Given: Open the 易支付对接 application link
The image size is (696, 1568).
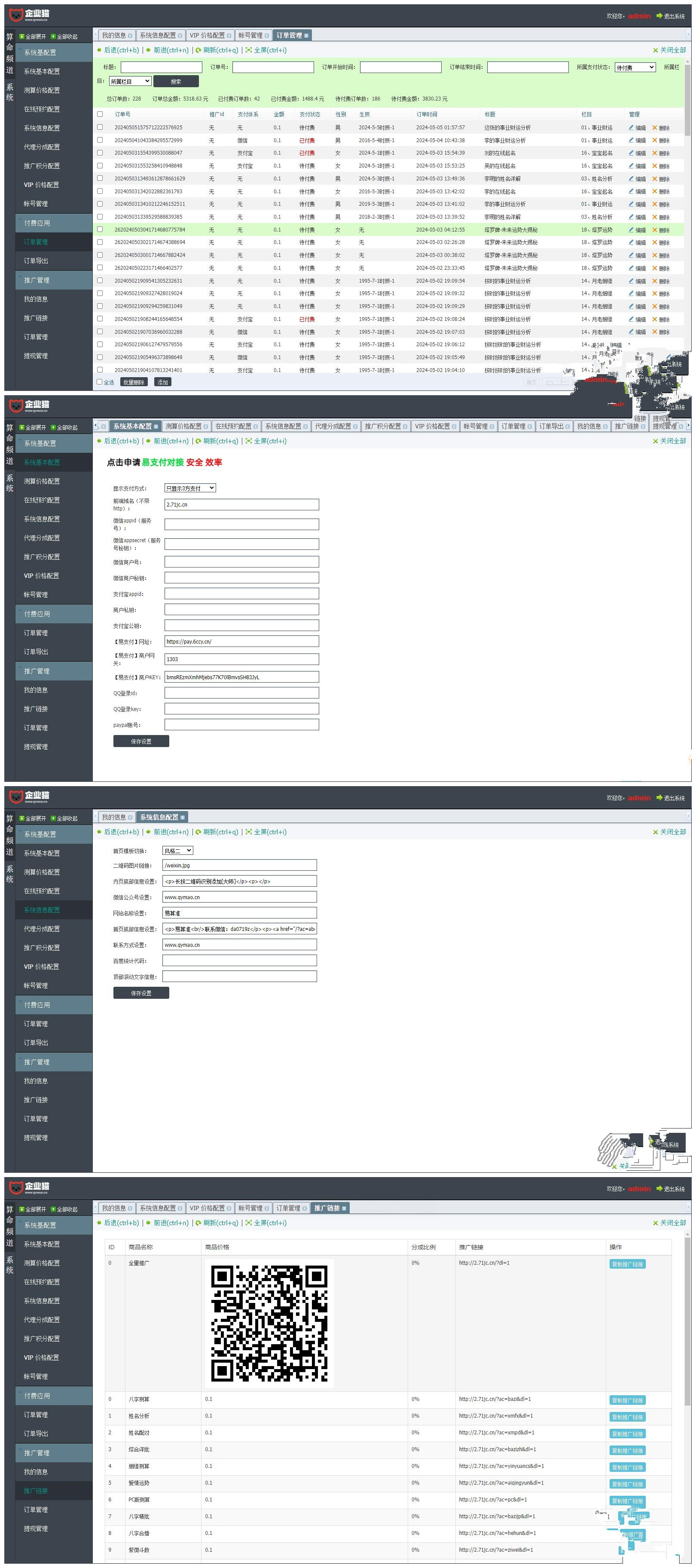Looking at the screenshot, I should pyautogui.click(x=162, y=463).
